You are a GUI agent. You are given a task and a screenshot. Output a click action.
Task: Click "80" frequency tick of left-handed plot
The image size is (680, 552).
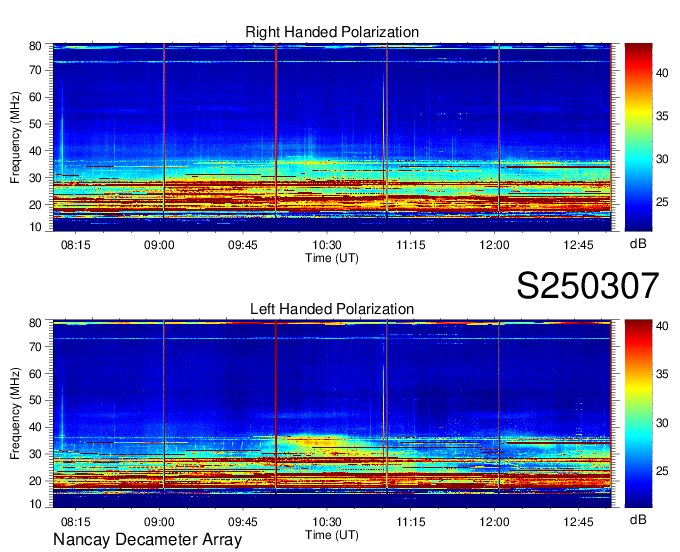pos(35,323)
